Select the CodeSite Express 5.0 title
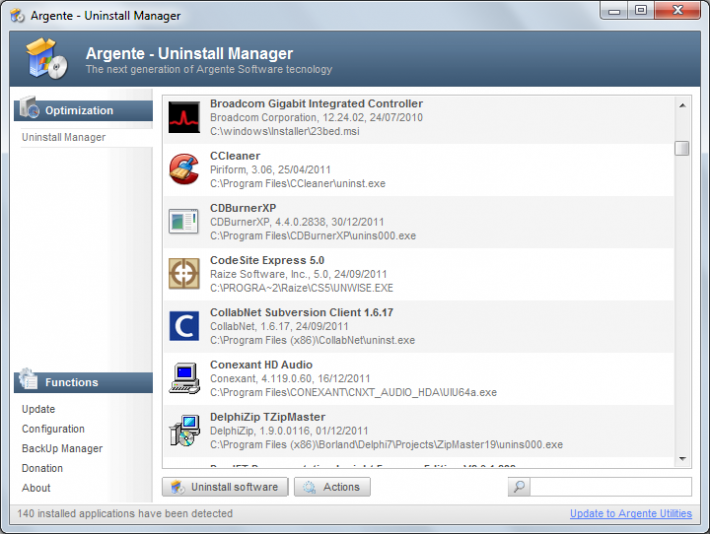Image resolution: width=710 pixels, height=534 pixels. tap(267, 260)
